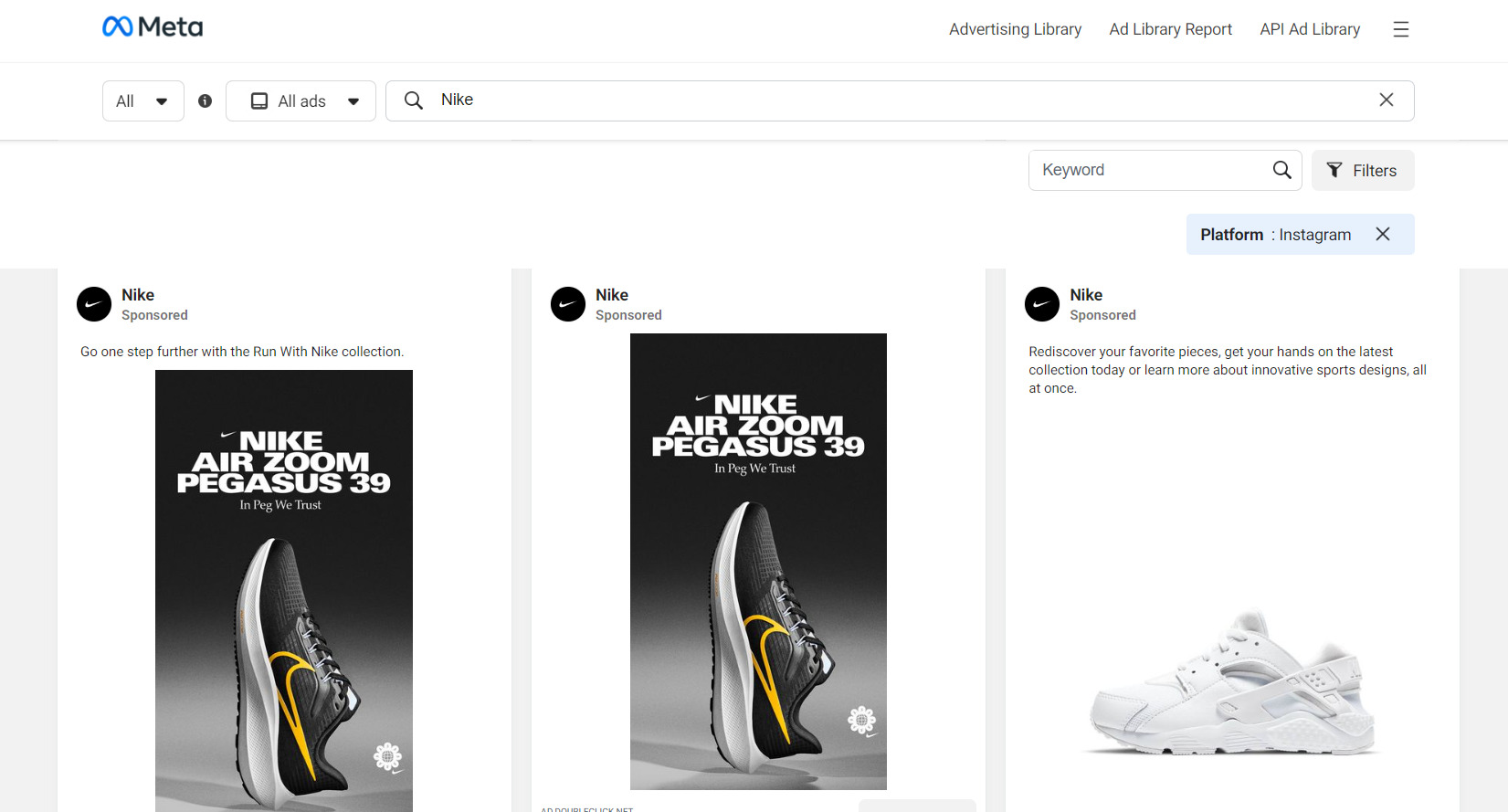
Task: Expand the All country dropdown
Action: pos(143,101)
